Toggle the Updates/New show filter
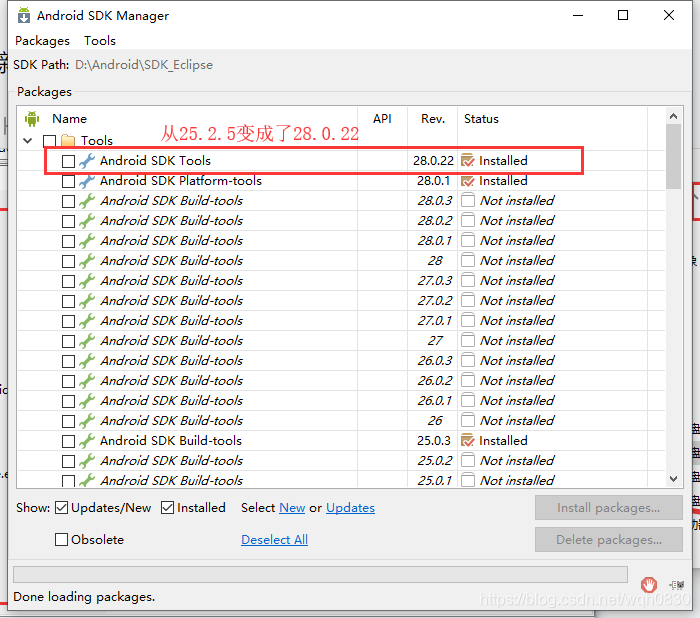 coord(61,508)
